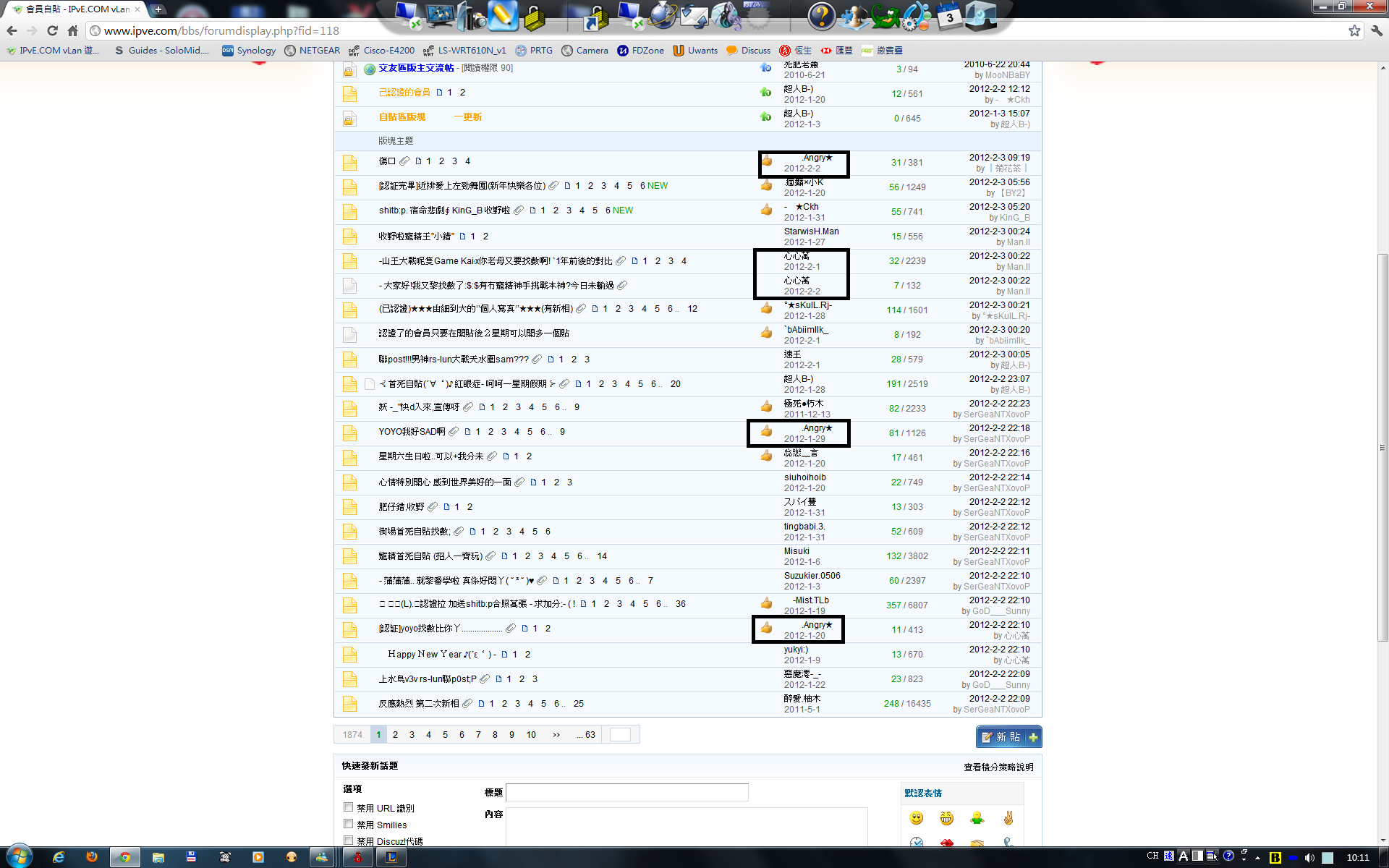Enable the 禁用 URL 識別 checkbox
Image resolution: width=1389 pixels, height=868 pixels.
[x=348, y=807]
